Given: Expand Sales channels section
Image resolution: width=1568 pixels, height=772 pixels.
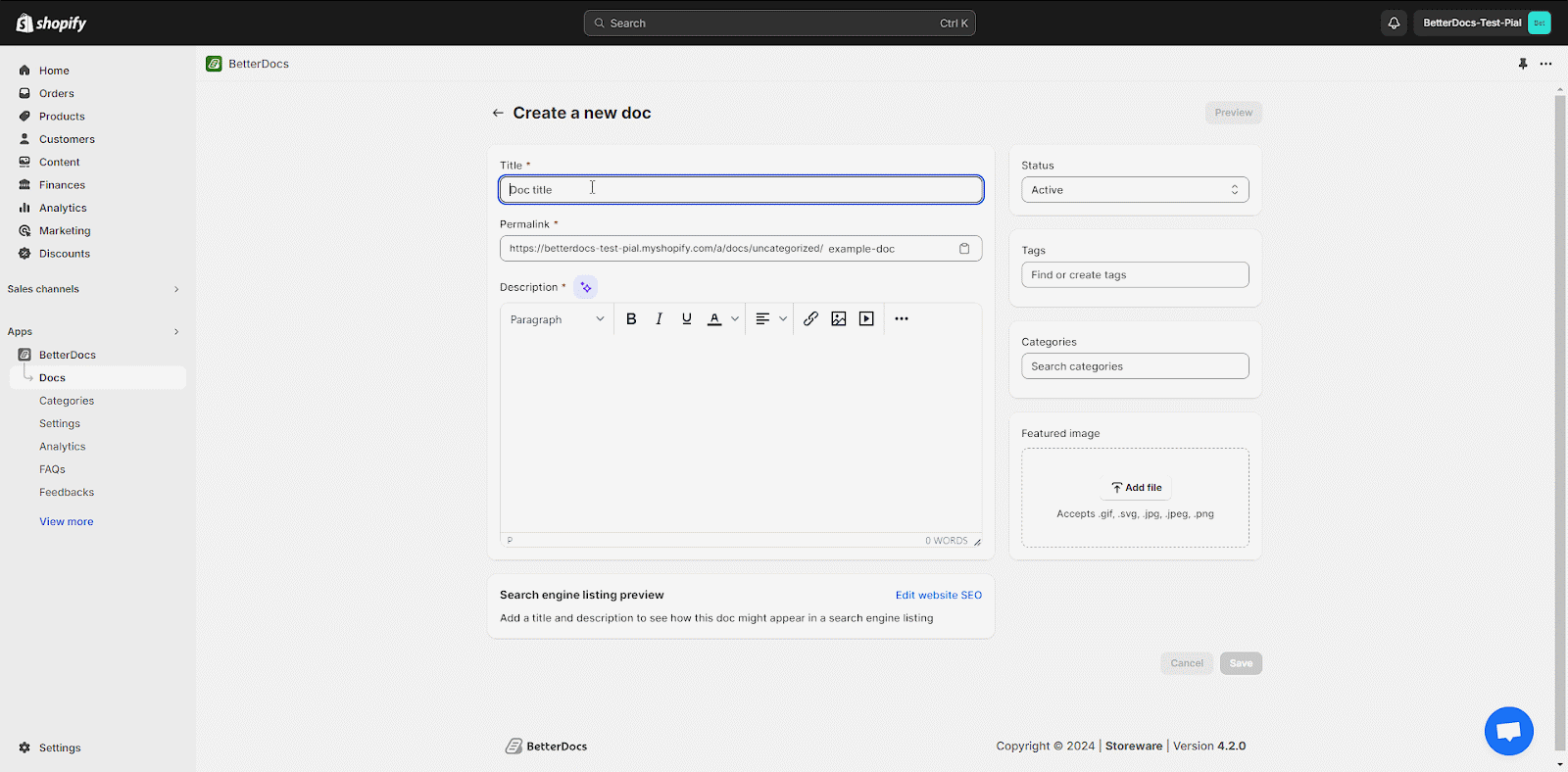Looking at the screenshot, I should point(176,289).
